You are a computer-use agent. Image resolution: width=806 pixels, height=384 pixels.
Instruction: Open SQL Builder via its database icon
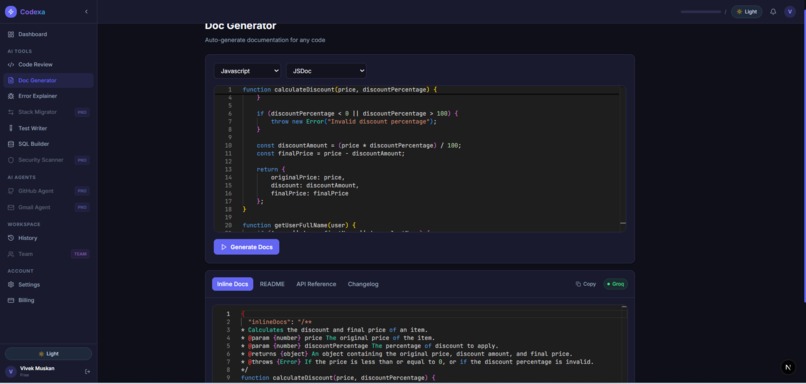click(x=11, y=144)
